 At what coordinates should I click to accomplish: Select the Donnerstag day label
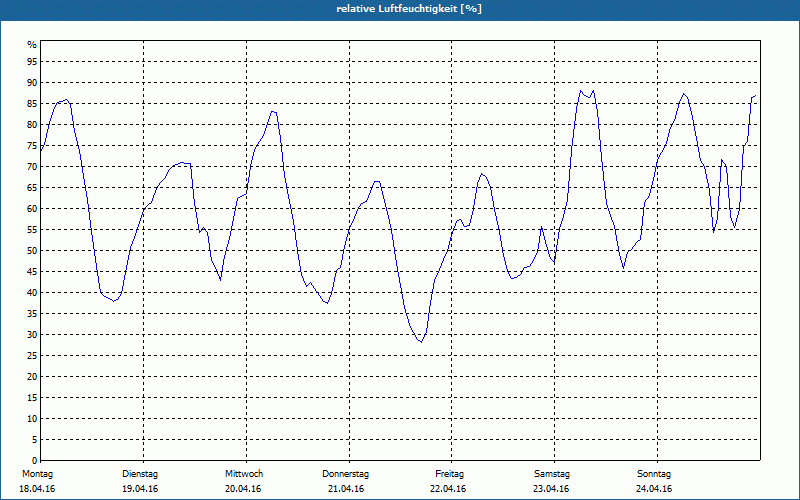pos(345,474)
